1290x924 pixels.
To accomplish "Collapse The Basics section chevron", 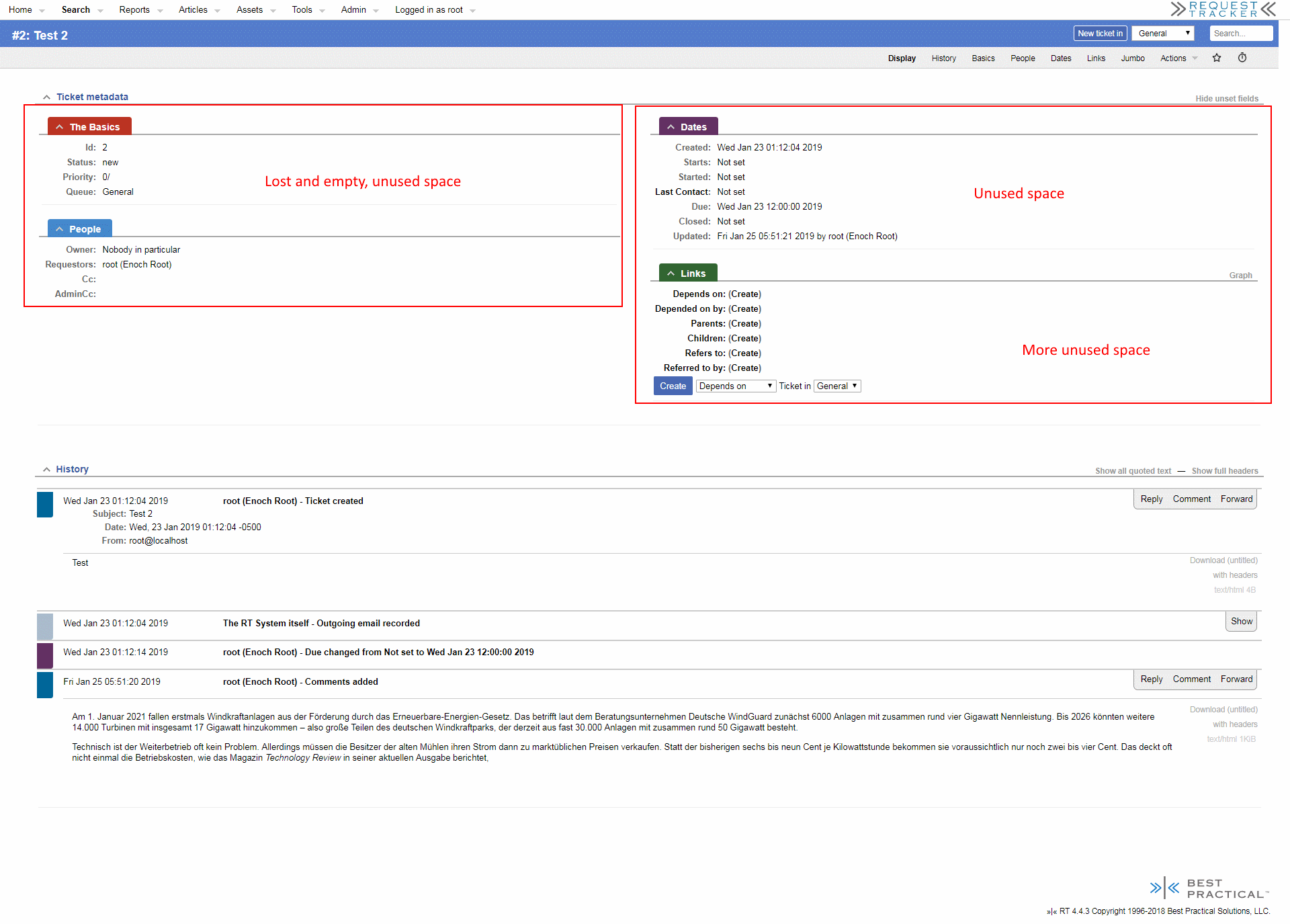I will [60, 127].
